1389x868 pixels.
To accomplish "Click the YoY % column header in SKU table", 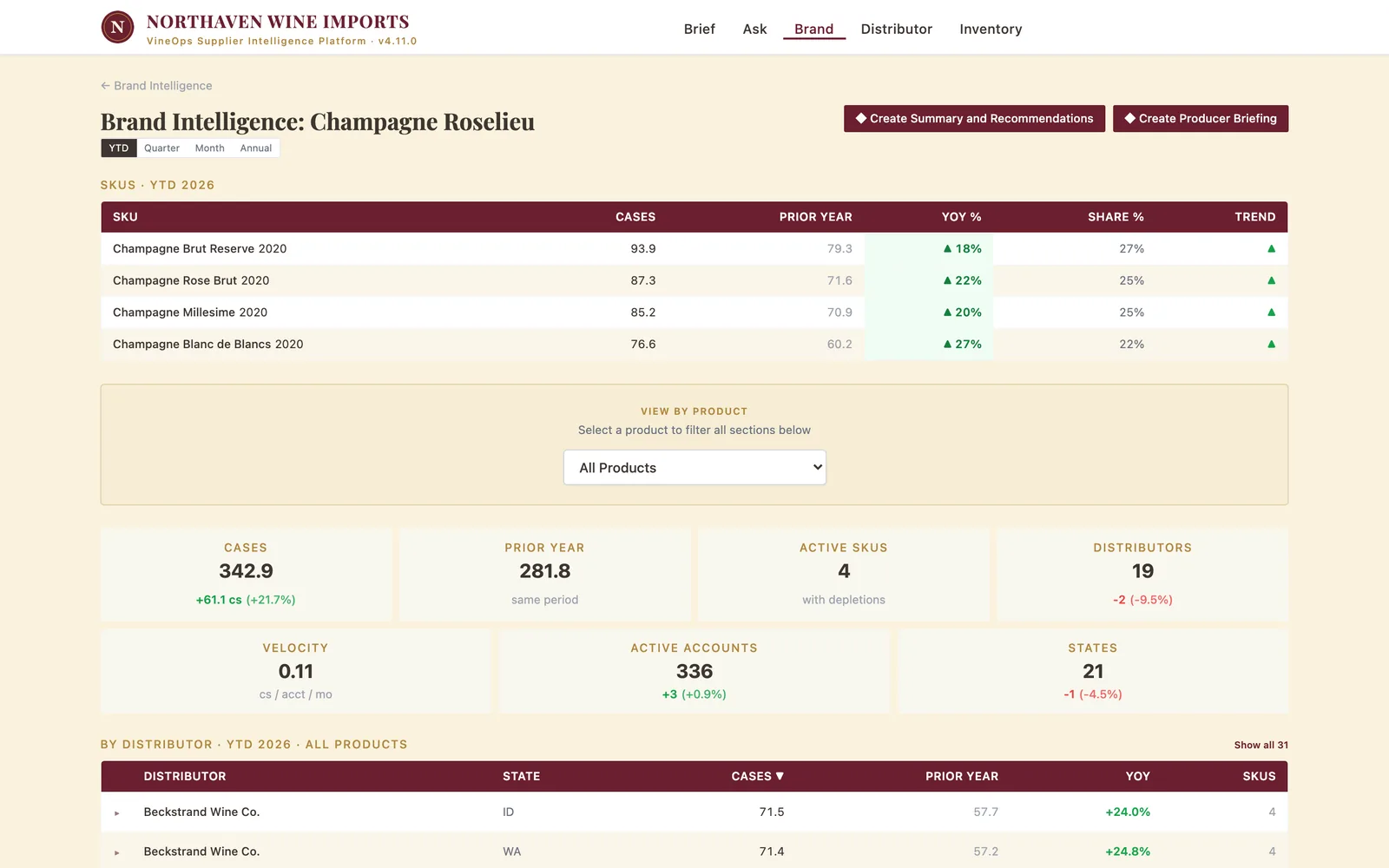I will 961,217.
